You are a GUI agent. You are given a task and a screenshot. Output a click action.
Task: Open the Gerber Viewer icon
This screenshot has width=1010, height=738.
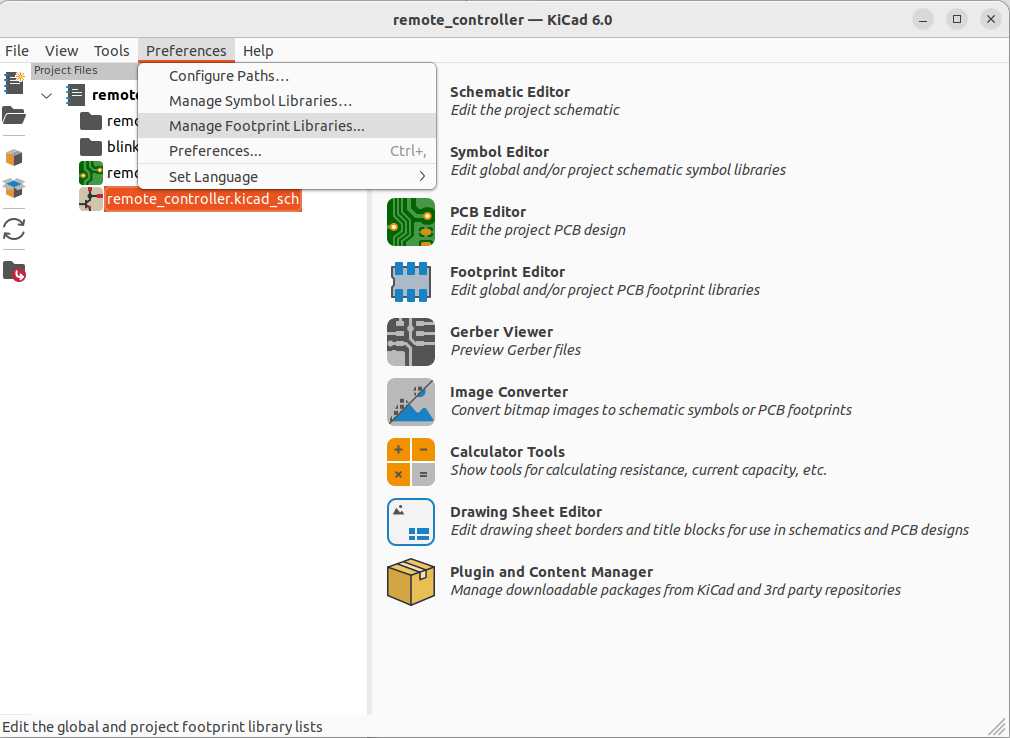pyautogui.click(x=410, y=342)
